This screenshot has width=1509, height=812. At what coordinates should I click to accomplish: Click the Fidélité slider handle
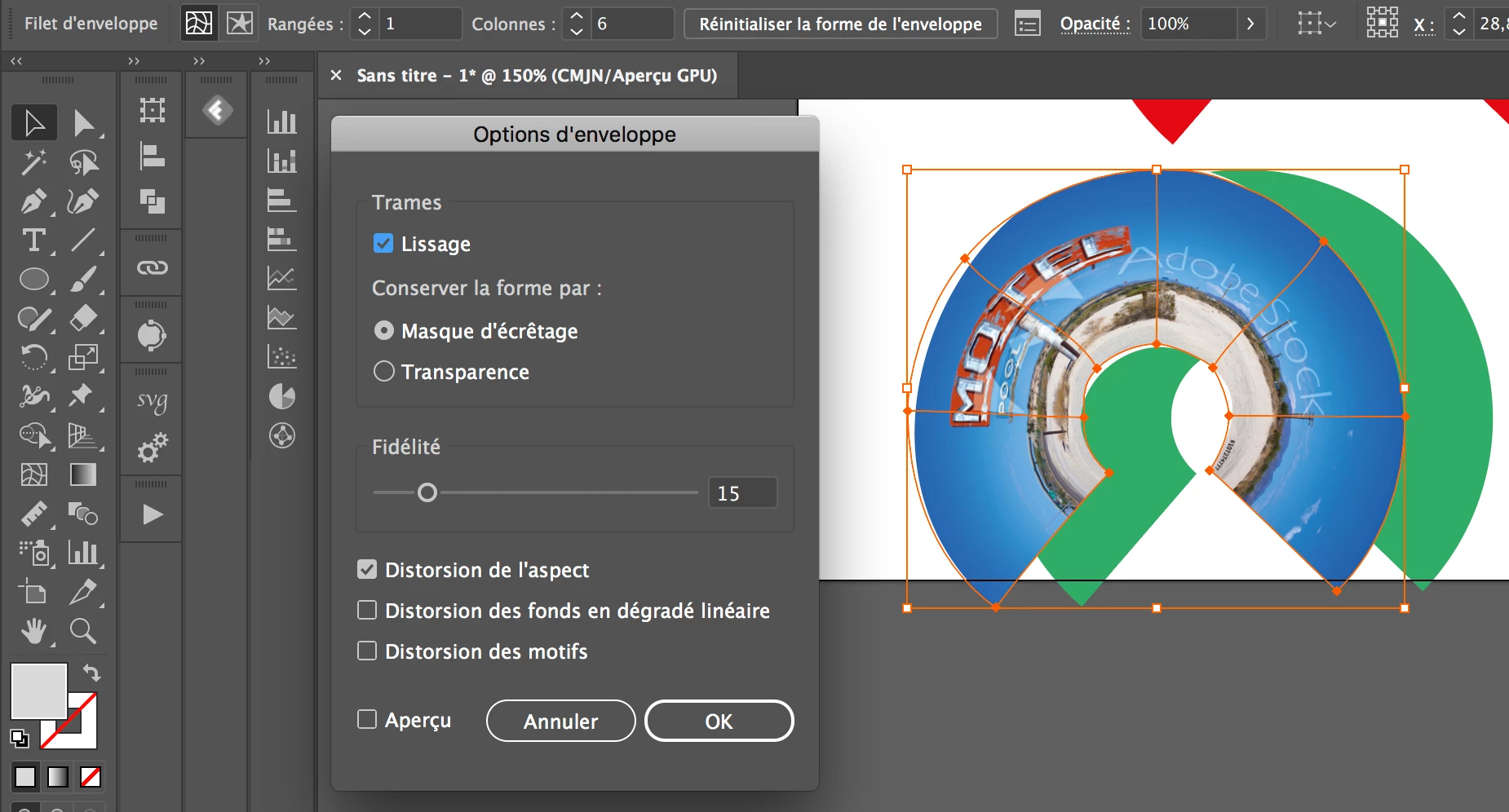(427, 492)
